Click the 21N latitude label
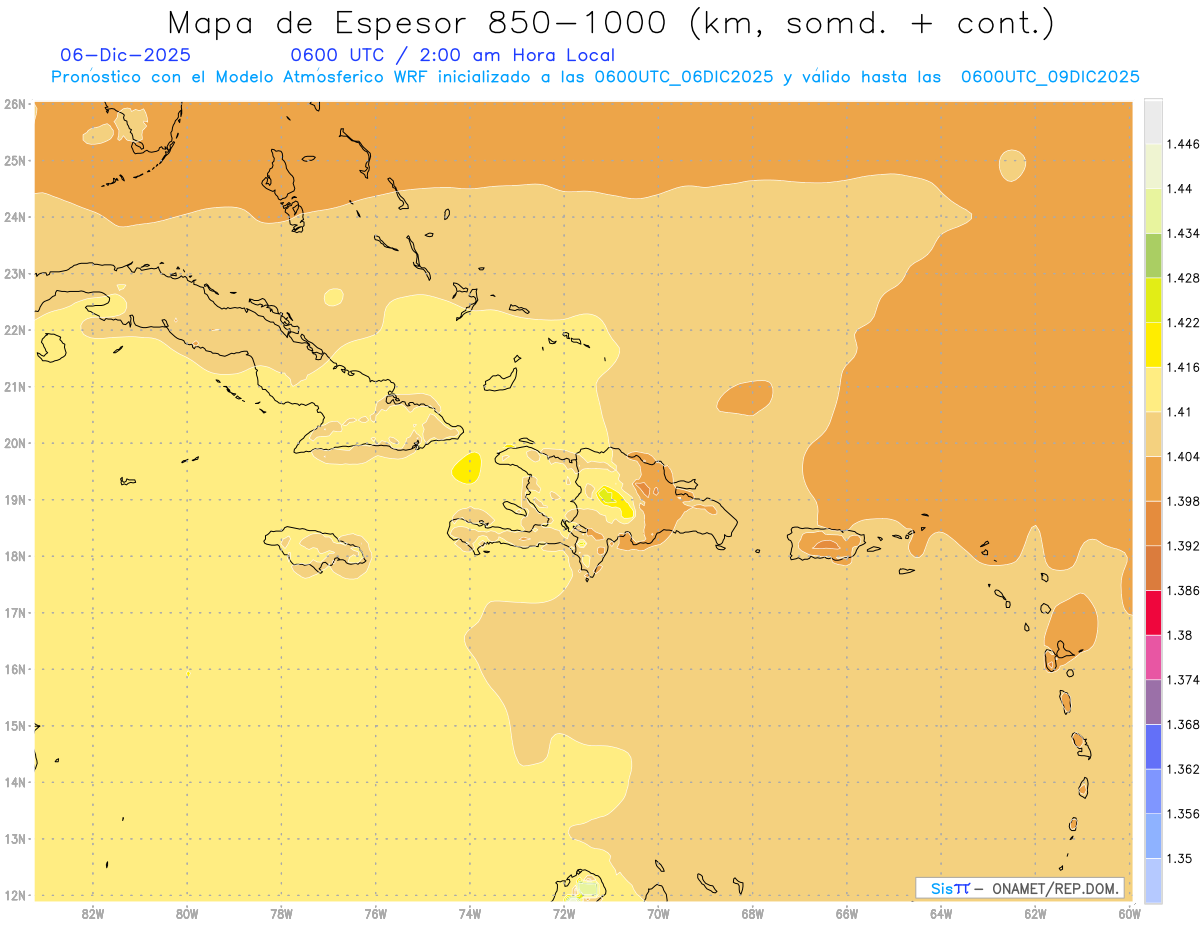 pyautogui.click(x=14, y=386)
